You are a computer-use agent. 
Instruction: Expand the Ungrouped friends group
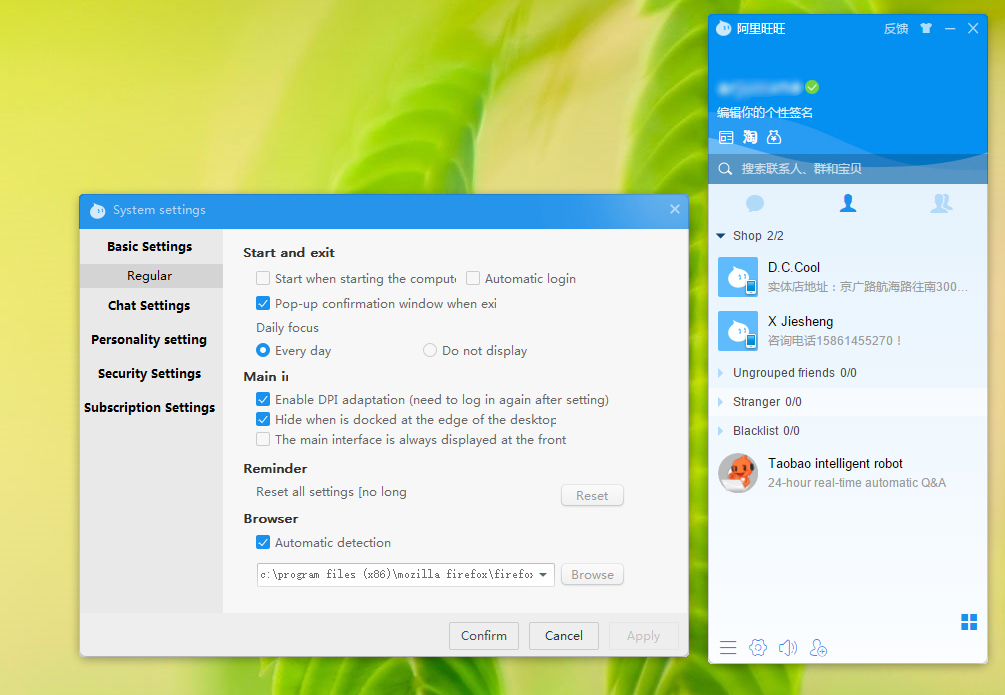pyautogui.click(x=721, y=373)
